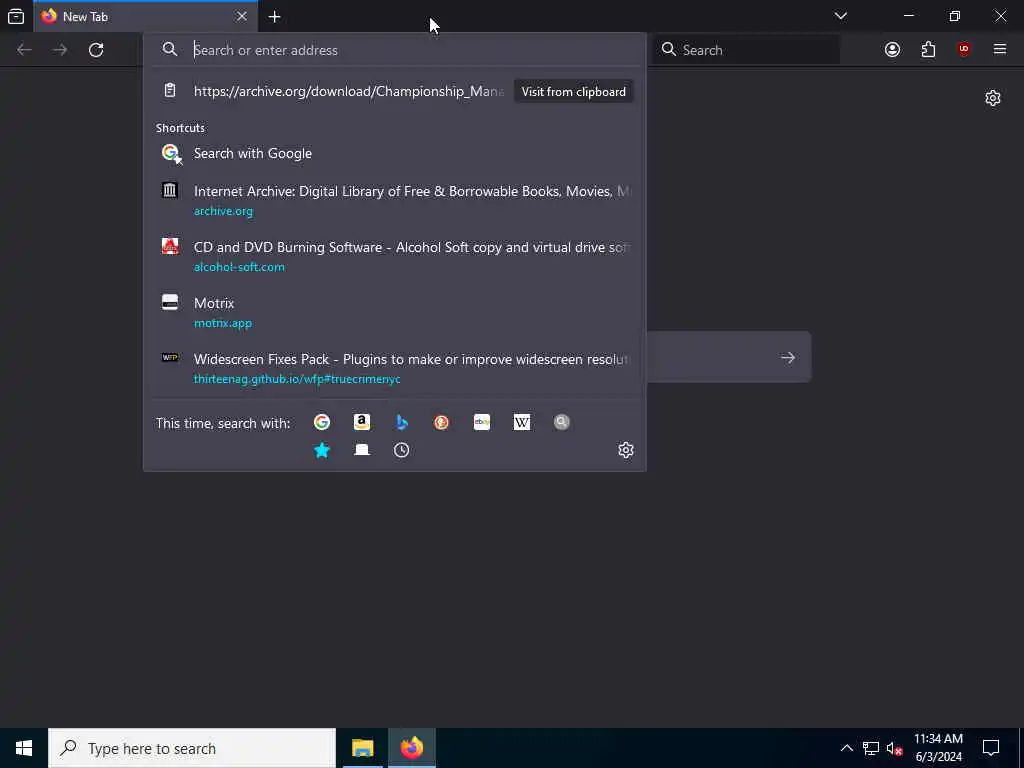Viewport: 1024px width, 768px height.
Task: Click the Firefox taskbar icon
Action: click(411, 748)
